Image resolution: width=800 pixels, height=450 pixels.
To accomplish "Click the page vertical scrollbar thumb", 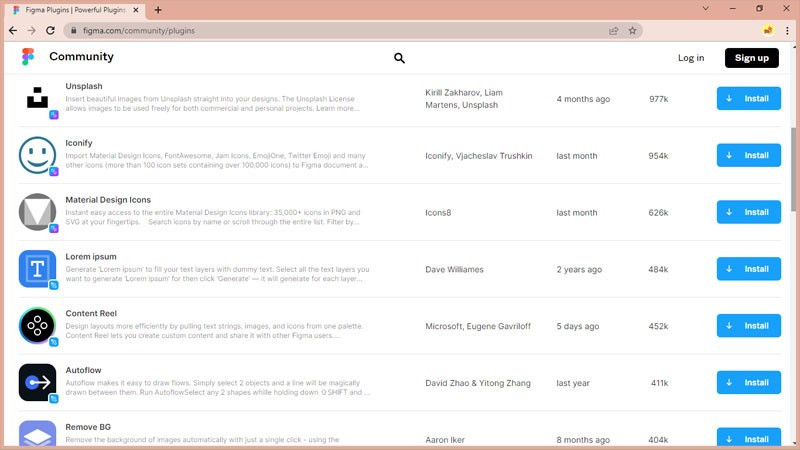I will (x=793, y=168).
